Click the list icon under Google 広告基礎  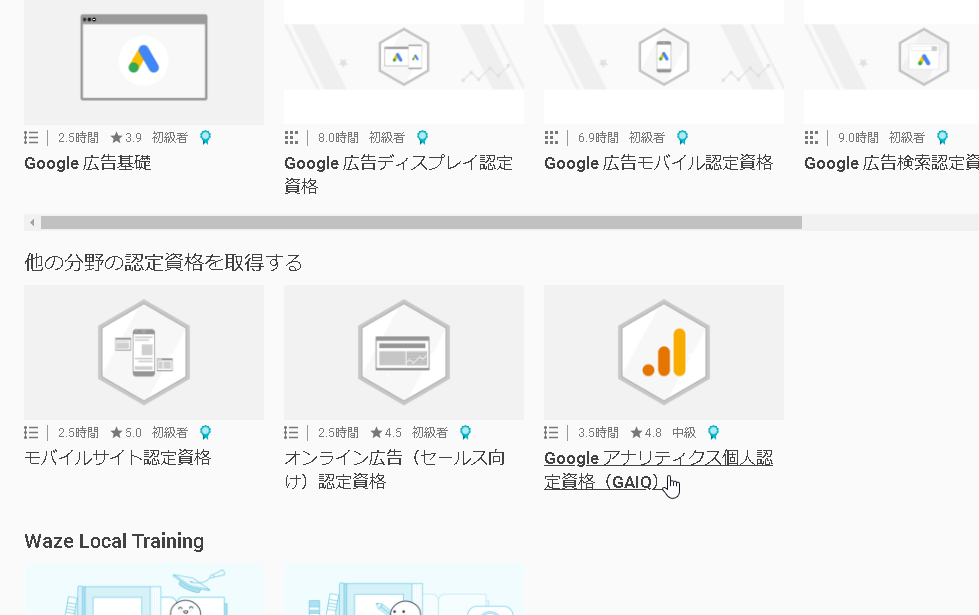click(x=31, y=138)
